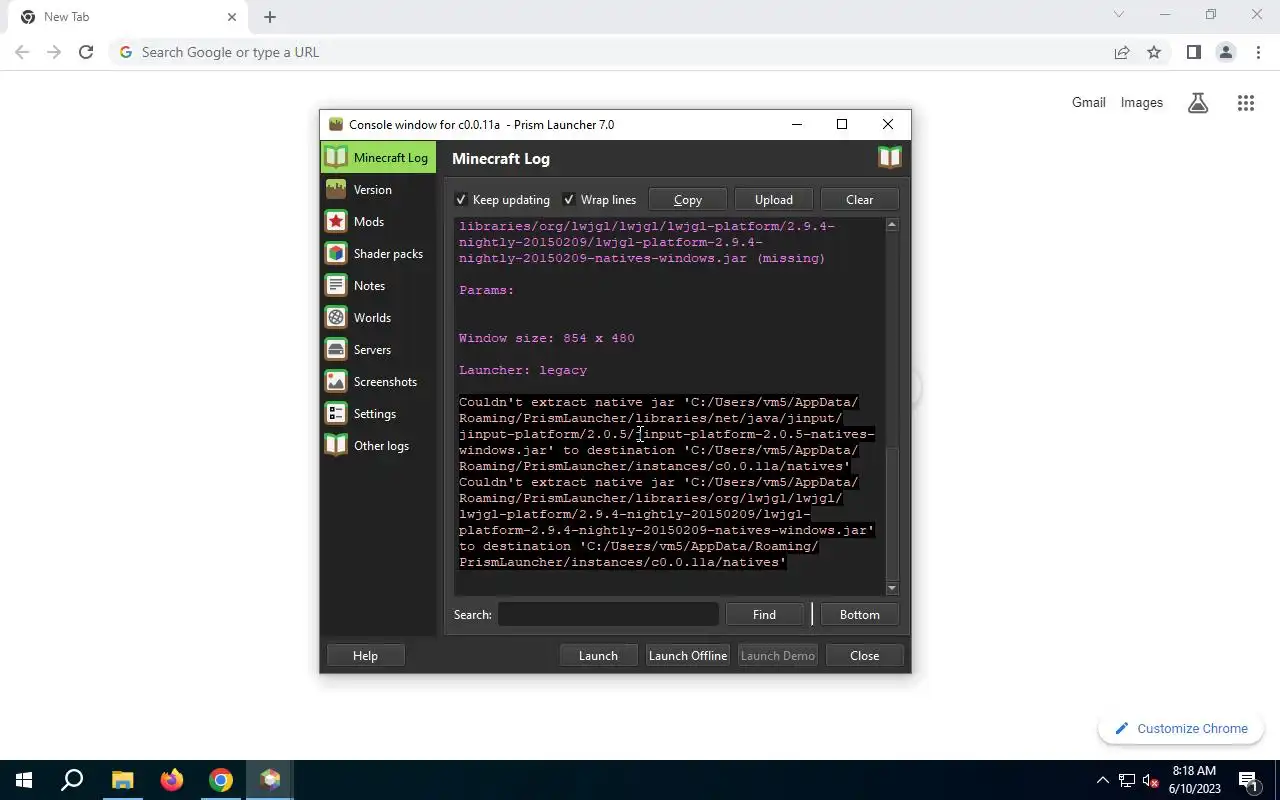
Task: Open Firefox from taskbar
Action: coord(172,780)
